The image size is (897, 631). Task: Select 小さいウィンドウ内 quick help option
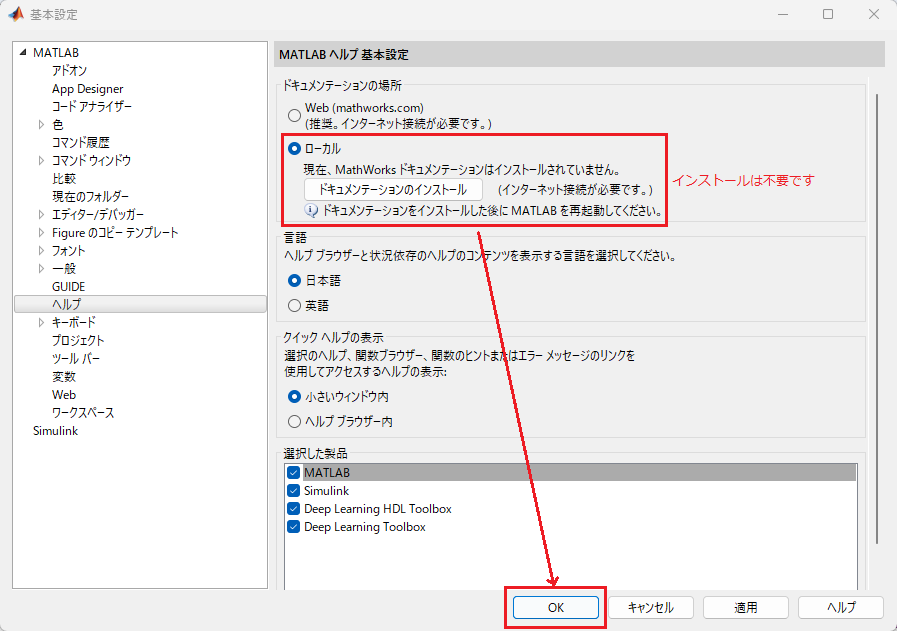click(294, 396)
